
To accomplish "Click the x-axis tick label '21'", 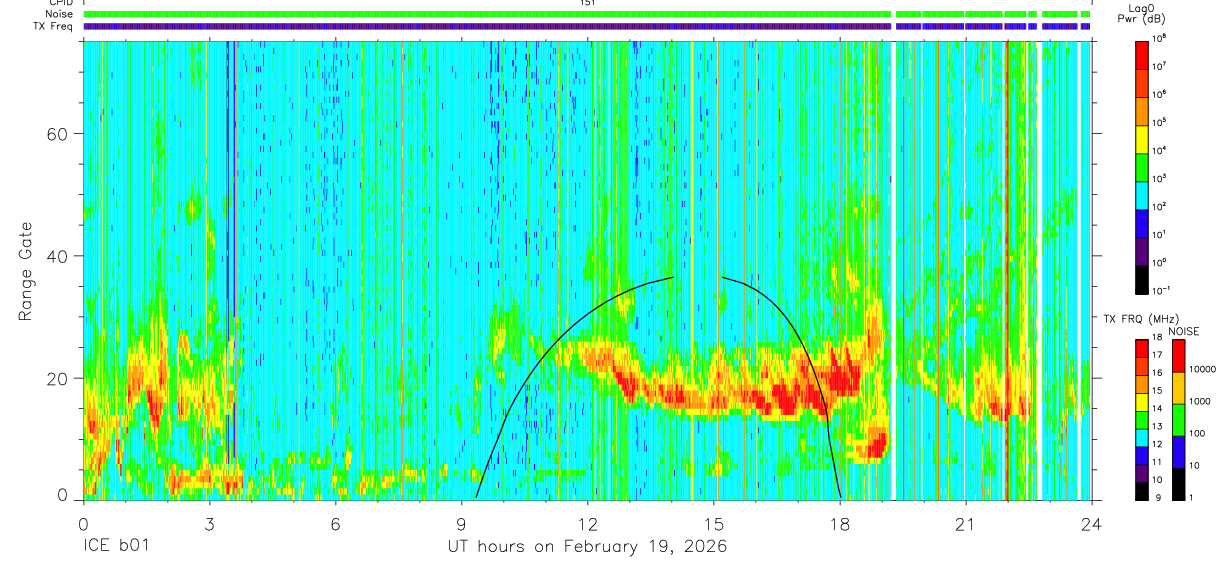I will [966, 523].
